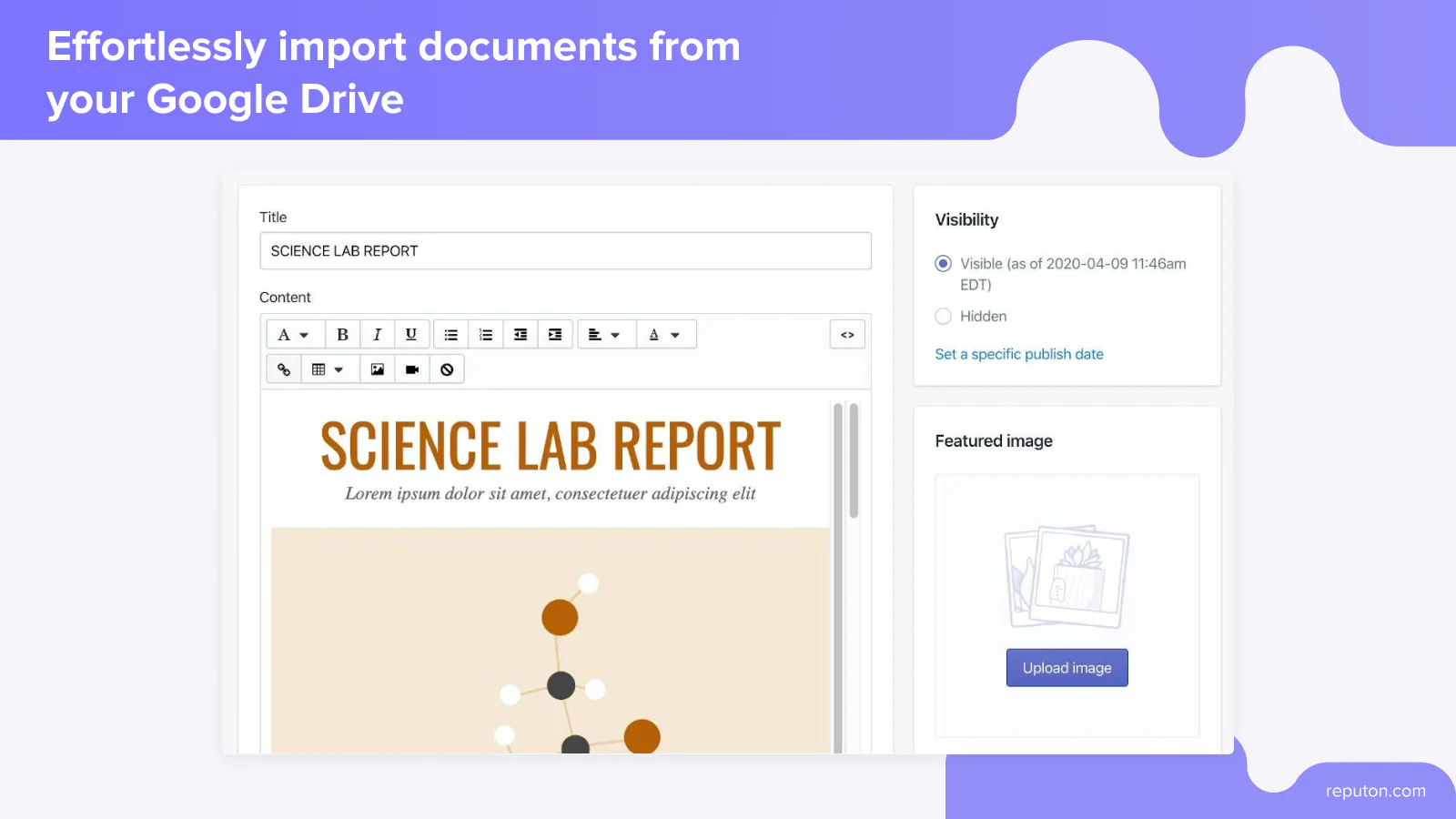The width and height of the screenshot is (1456, 819).
Task: Click the SCIENCE LAB REPORT heading in editor
Action: tap(551, 447)
